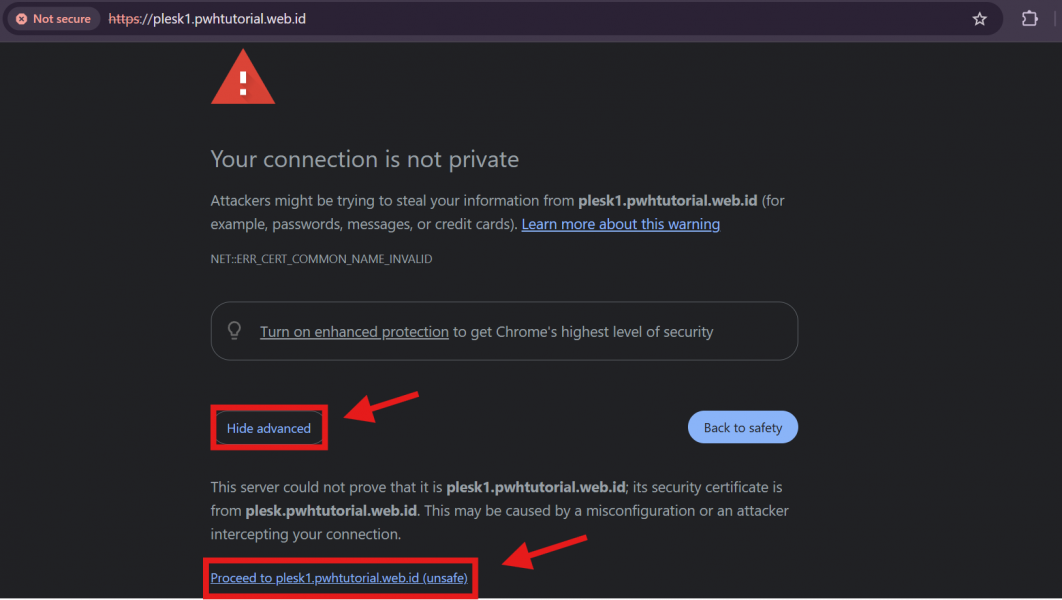1062x600 pixels.
Task: Click the NET::ERR_CERT_COMMON_NAME_INVALID error code
Action: point(321,259)
